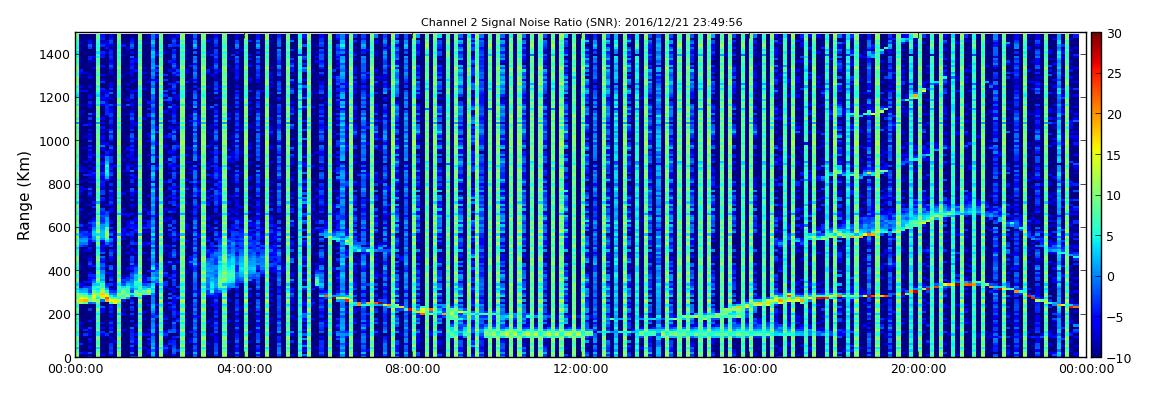Click the 800 tick on the range axis
This screenshot has width=1150, height=407.
click(x=59, y=184)
